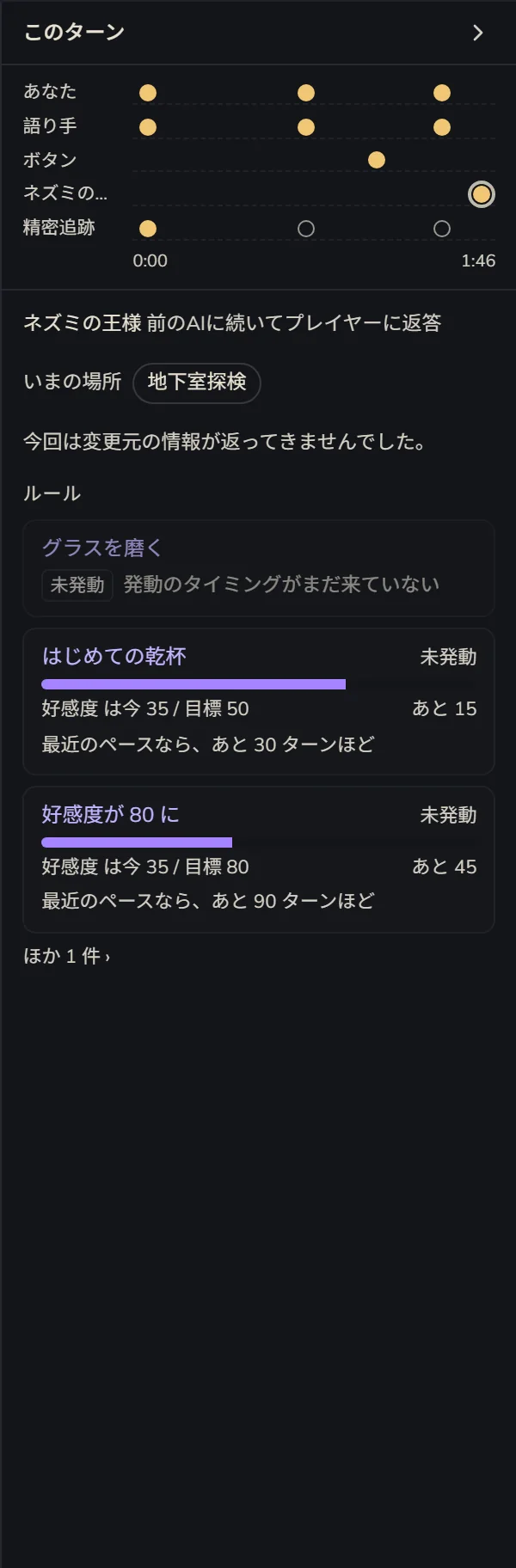The height and width of the screenshot is (1568, 516).
Task: Select middle dot in 語り手 row
Action: [306, 127]
